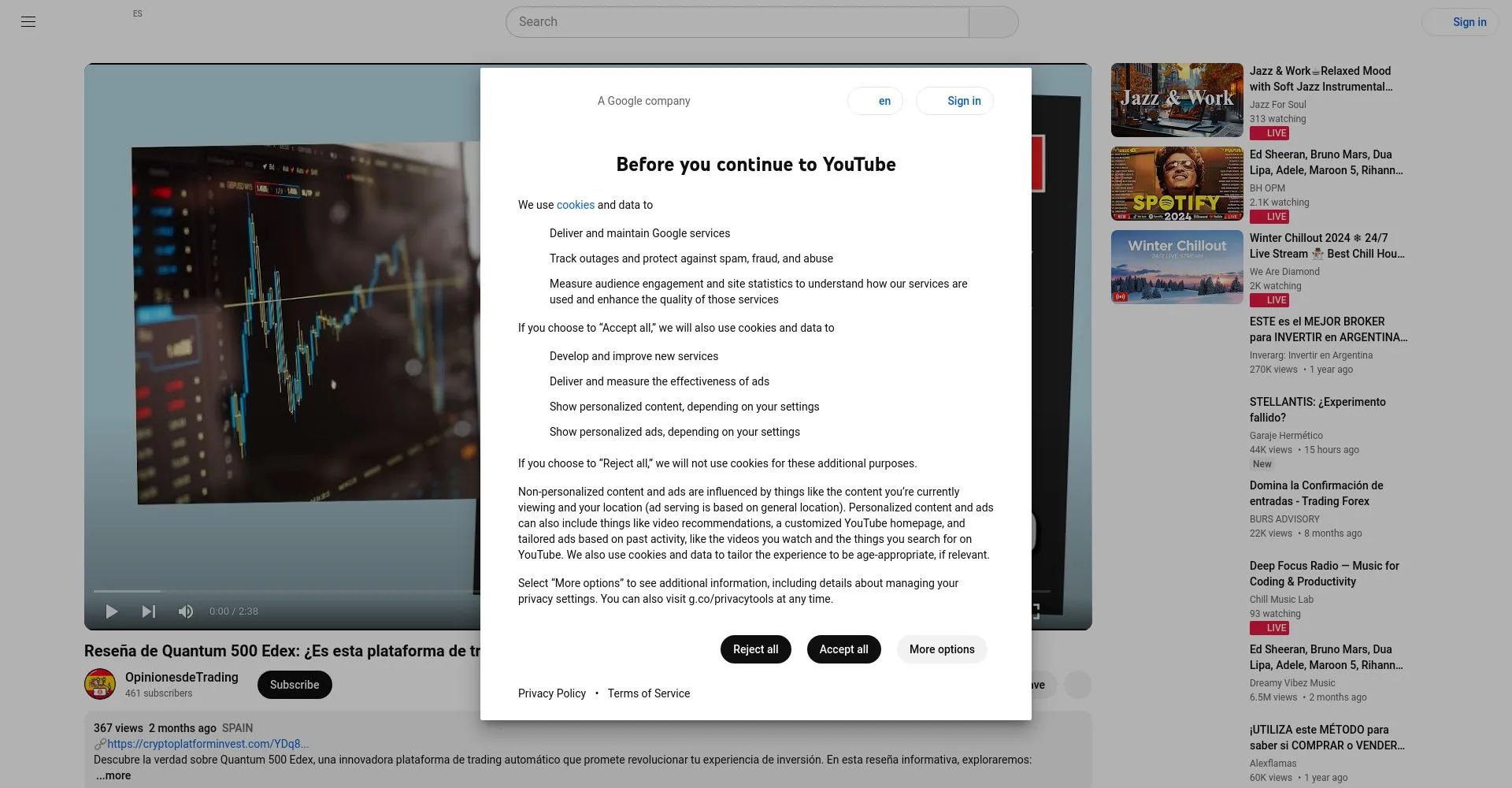The image size is (1512, 788).
Task: Click the search submit button
Action: (994, 22)
